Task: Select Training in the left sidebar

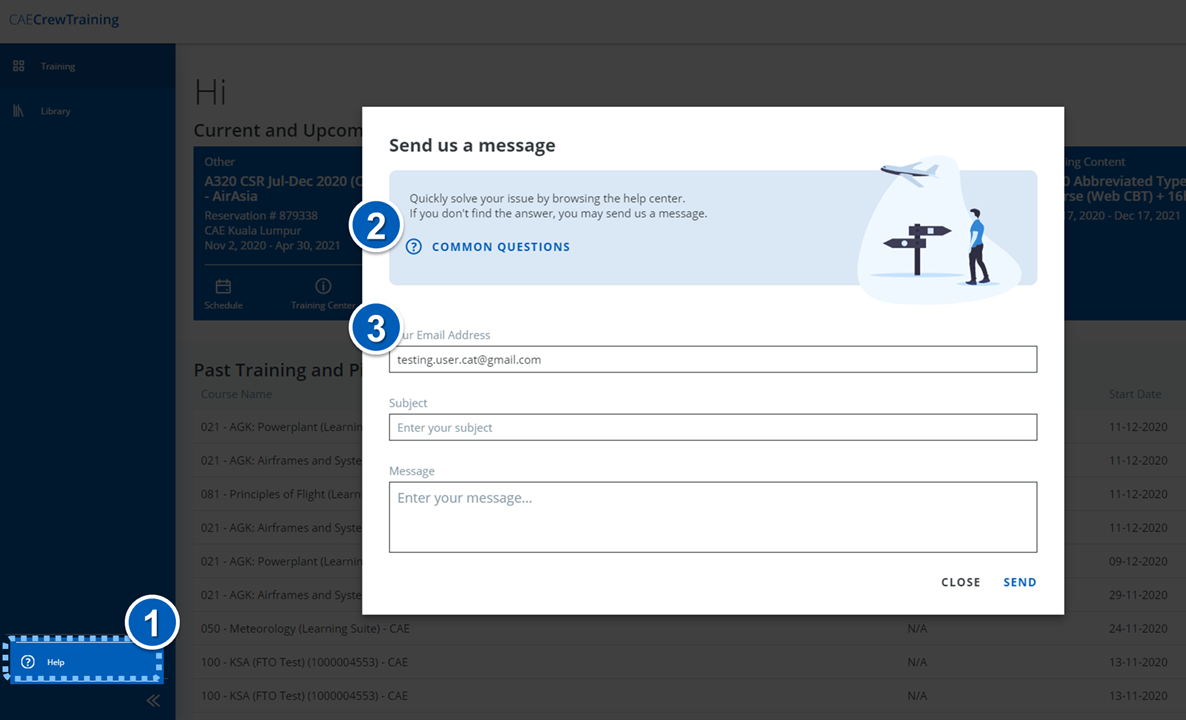Action: pos(58,67)
